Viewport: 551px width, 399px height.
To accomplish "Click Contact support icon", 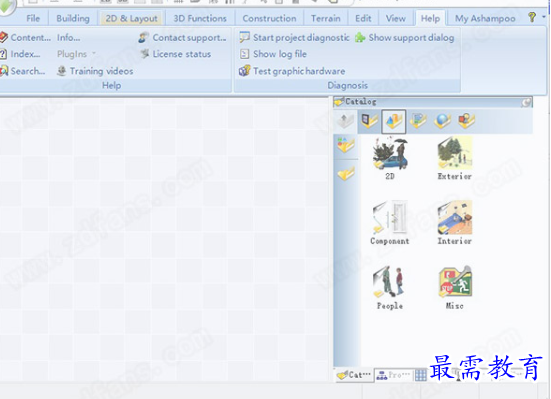I will pyautogui.click(x=143, y=37).
